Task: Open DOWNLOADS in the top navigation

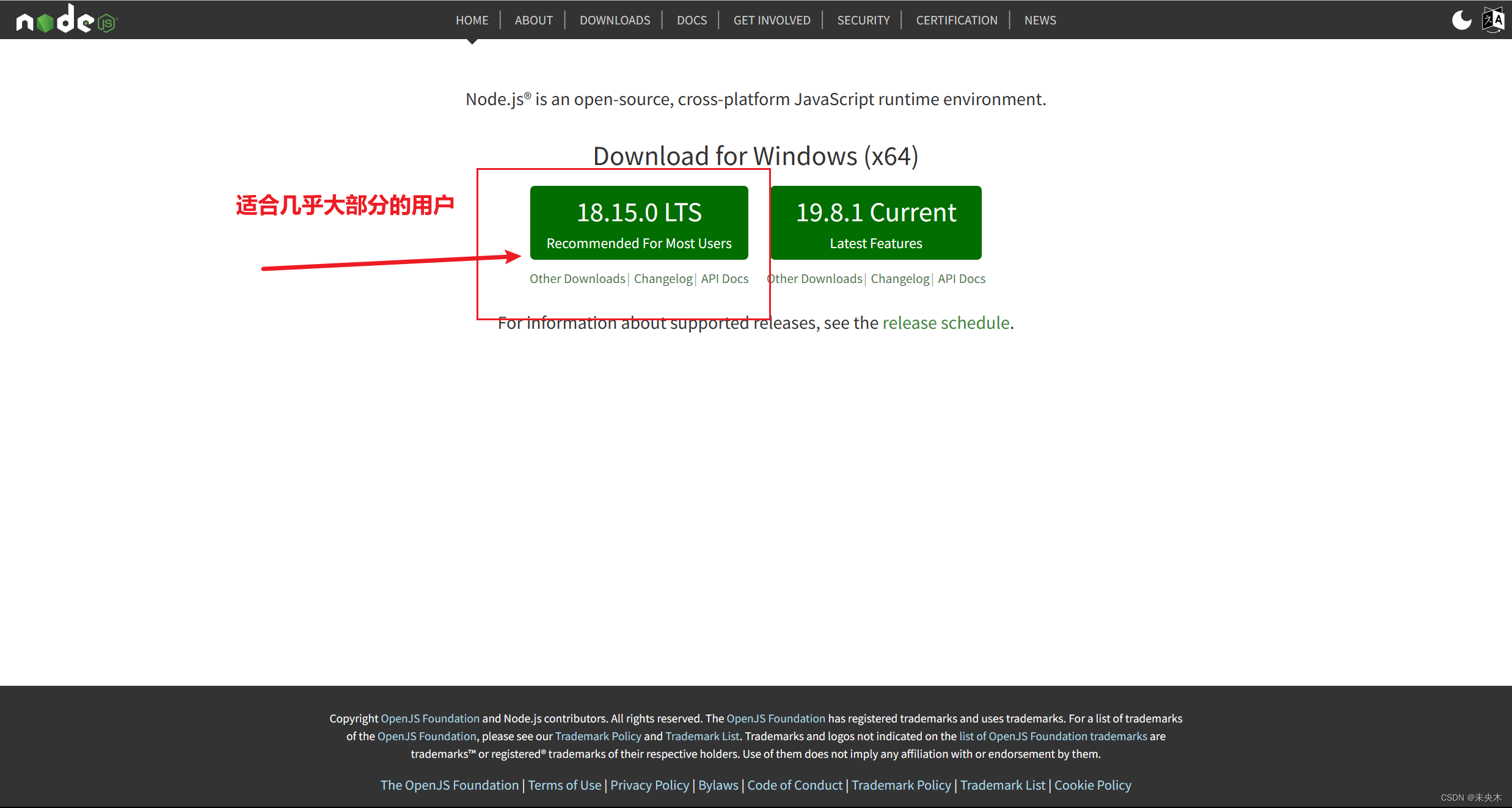Action: coord(615,20)
